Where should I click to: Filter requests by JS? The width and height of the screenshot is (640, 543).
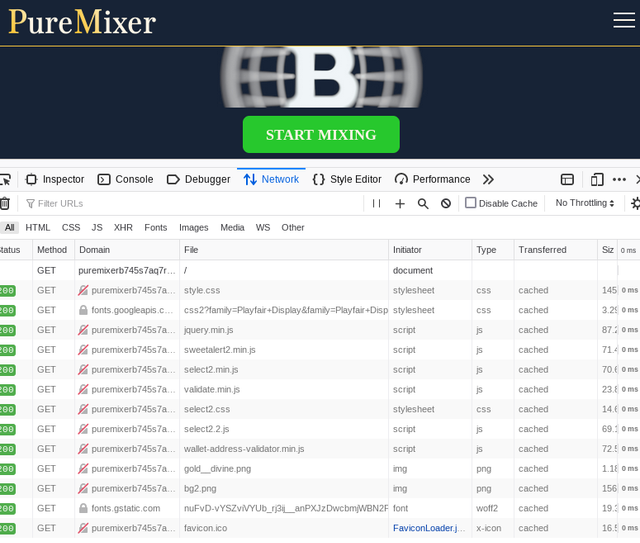tap(97, 227)
